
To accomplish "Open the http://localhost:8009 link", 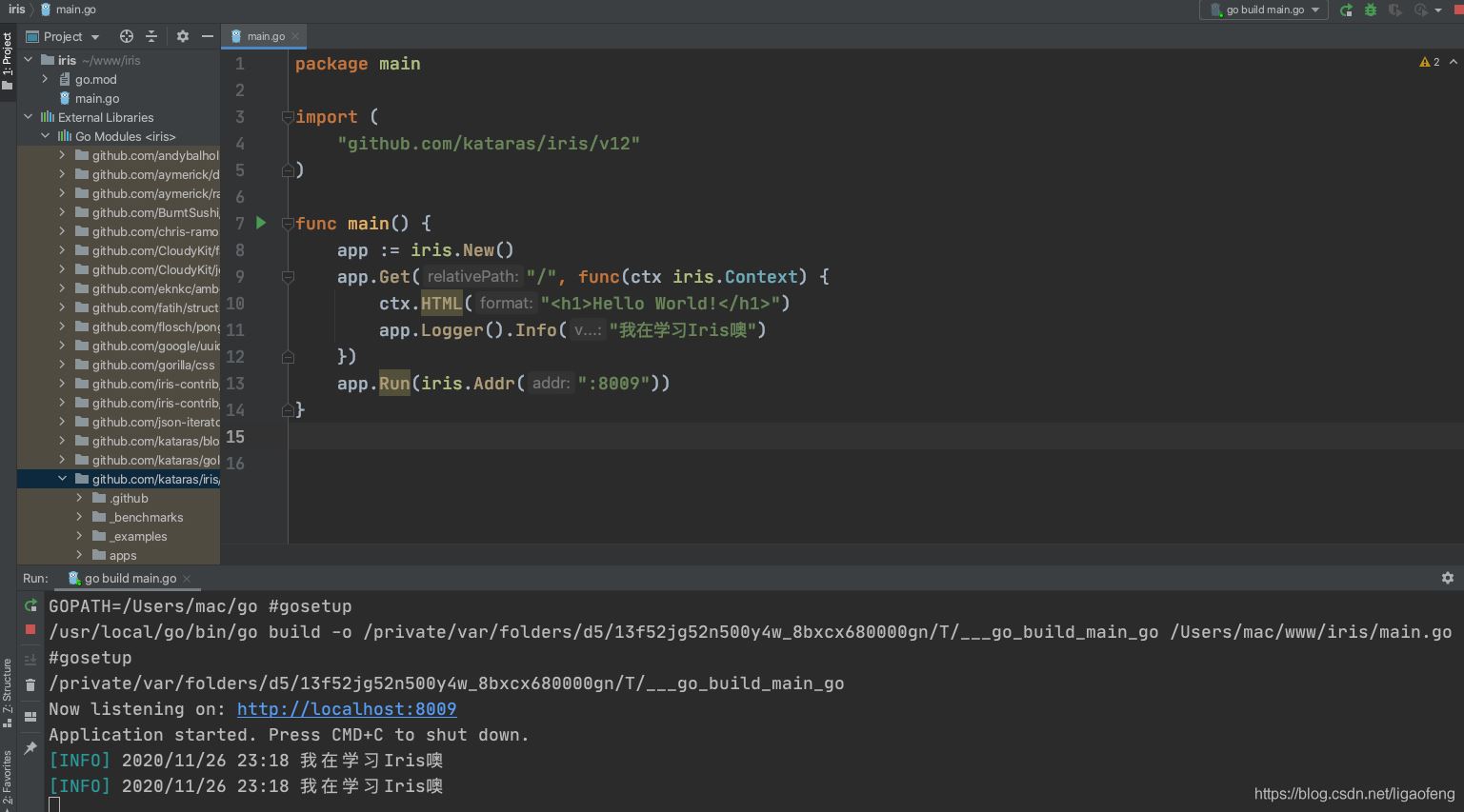I will (347, 709).
